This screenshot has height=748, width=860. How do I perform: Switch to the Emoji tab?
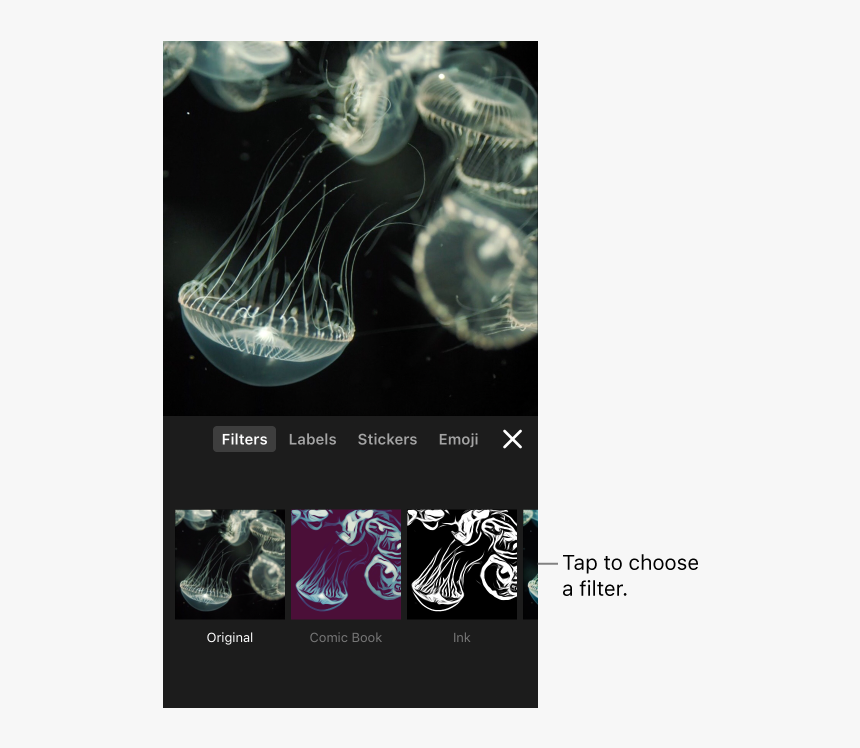coord(459,439)
